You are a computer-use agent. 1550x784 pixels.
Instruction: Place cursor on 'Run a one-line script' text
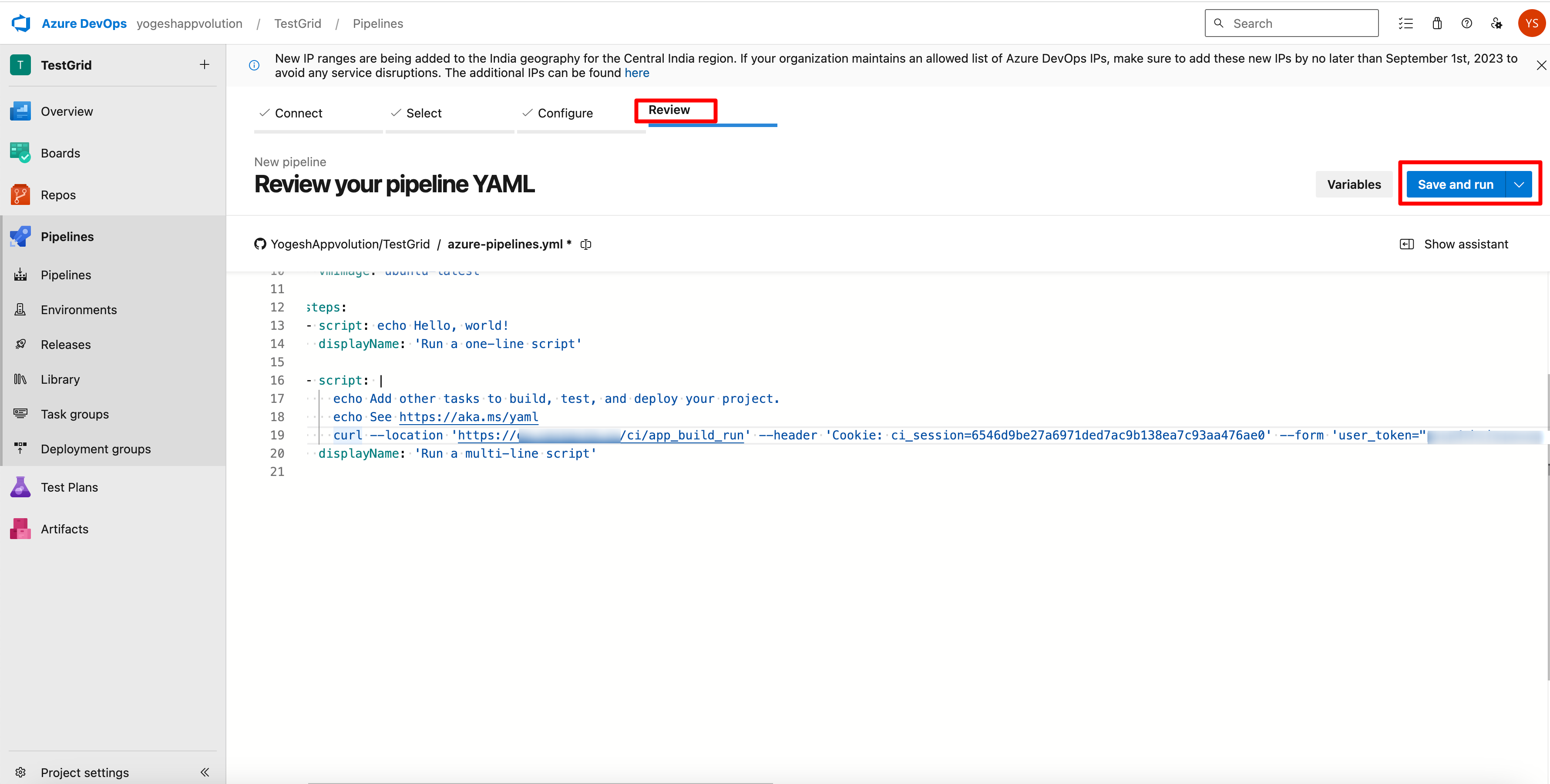498,344
